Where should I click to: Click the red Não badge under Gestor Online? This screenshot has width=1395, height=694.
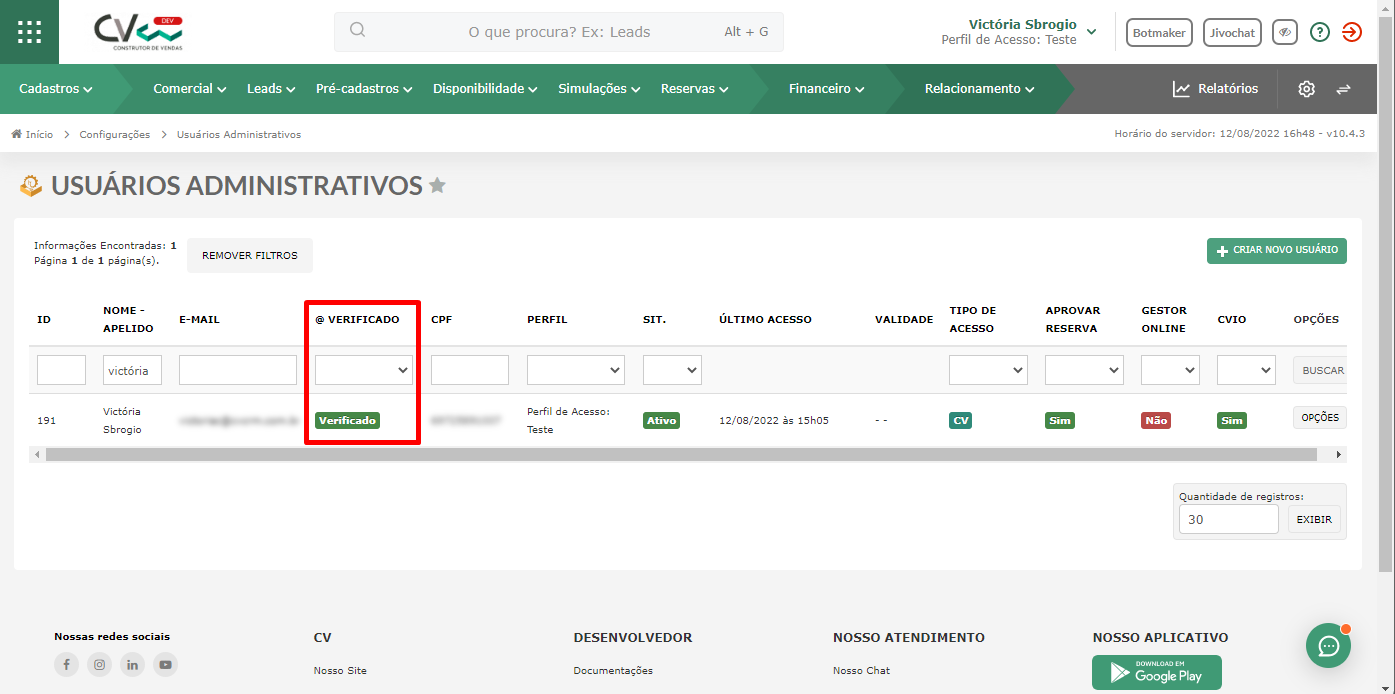(x=1156, y=420)
